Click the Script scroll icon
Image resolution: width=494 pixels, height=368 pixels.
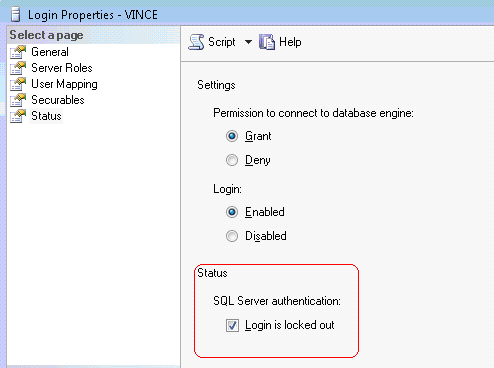[x=196, y=42]
